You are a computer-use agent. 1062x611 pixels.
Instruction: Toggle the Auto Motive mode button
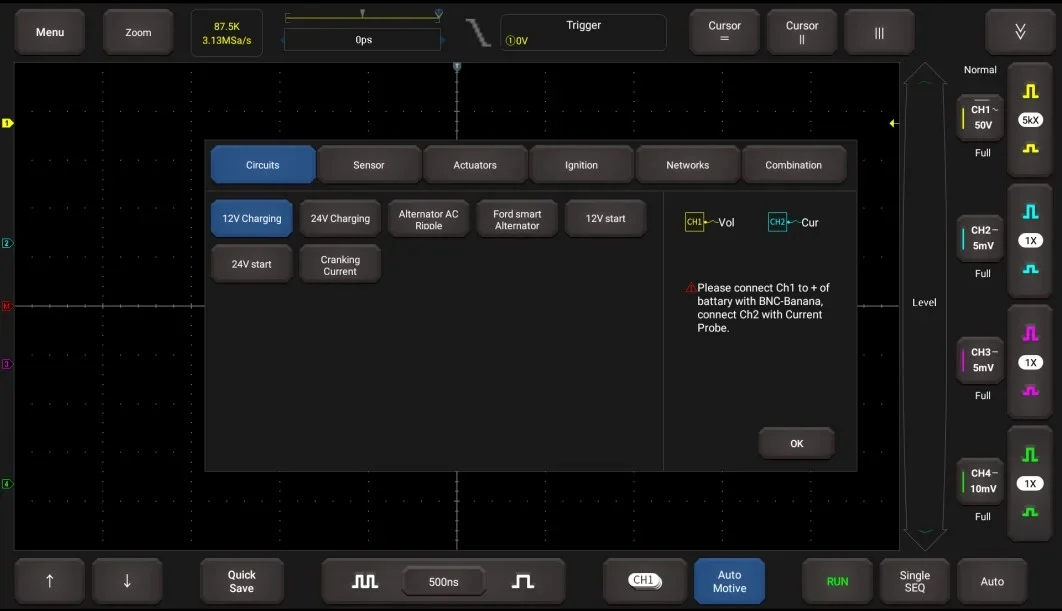tap(729, 581)
